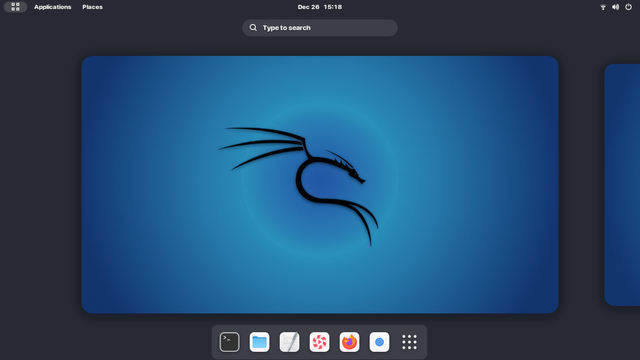Launch the Terminal from the dock
The image size is (640, 360).
coord(229,342)
